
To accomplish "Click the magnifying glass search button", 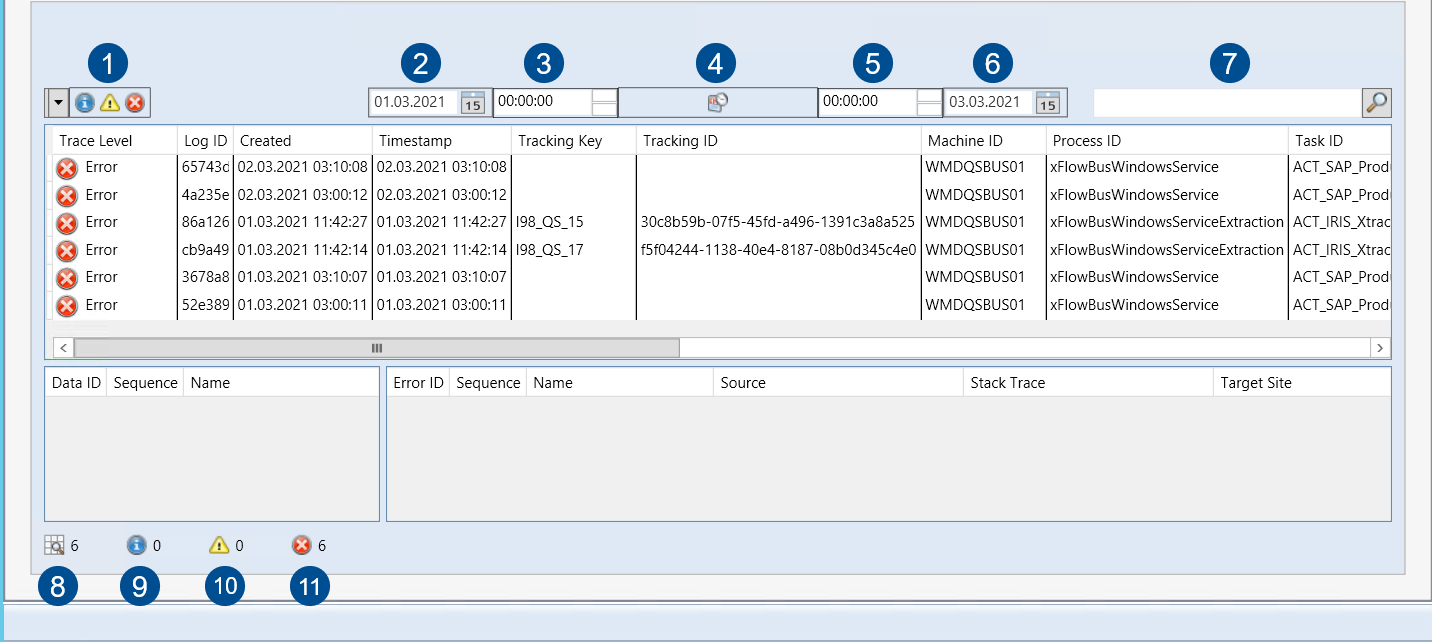I will tap(1377, 102).
